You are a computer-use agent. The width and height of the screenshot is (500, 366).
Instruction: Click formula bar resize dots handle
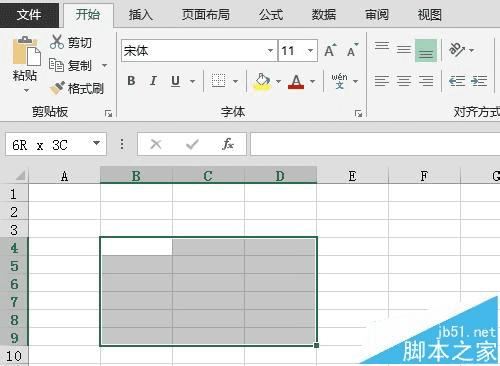pos(122,144)
